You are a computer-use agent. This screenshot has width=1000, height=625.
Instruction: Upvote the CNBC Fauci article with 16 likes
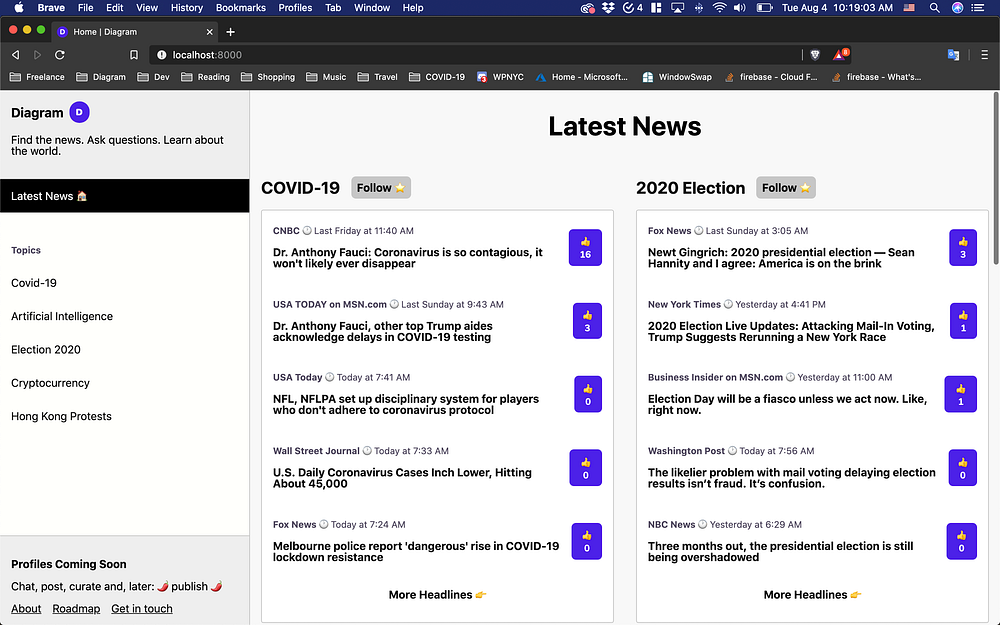tap(585, 247)
